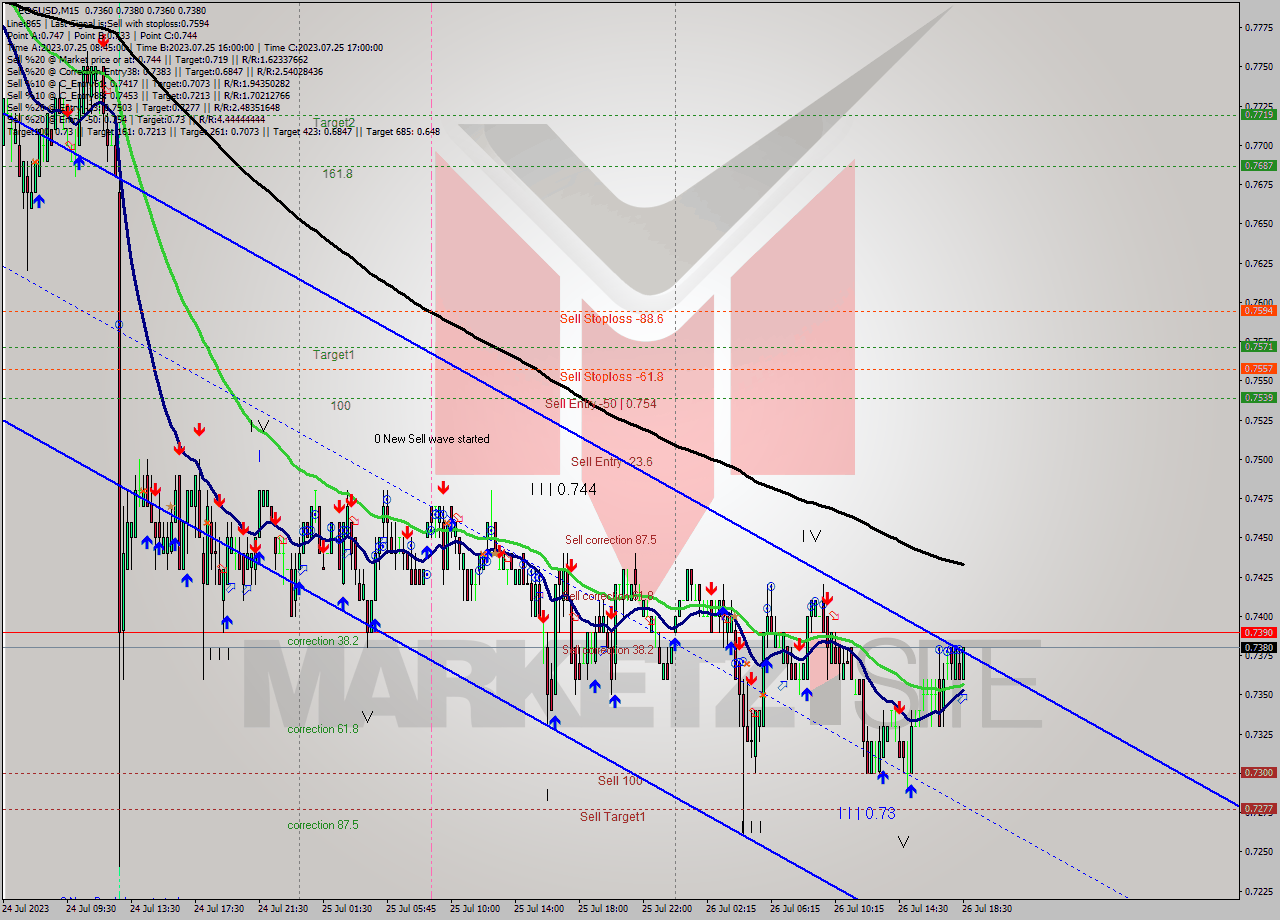Click '0 New Sell wave started' text
Screen dimensions: 1280x920
[432, 439]
